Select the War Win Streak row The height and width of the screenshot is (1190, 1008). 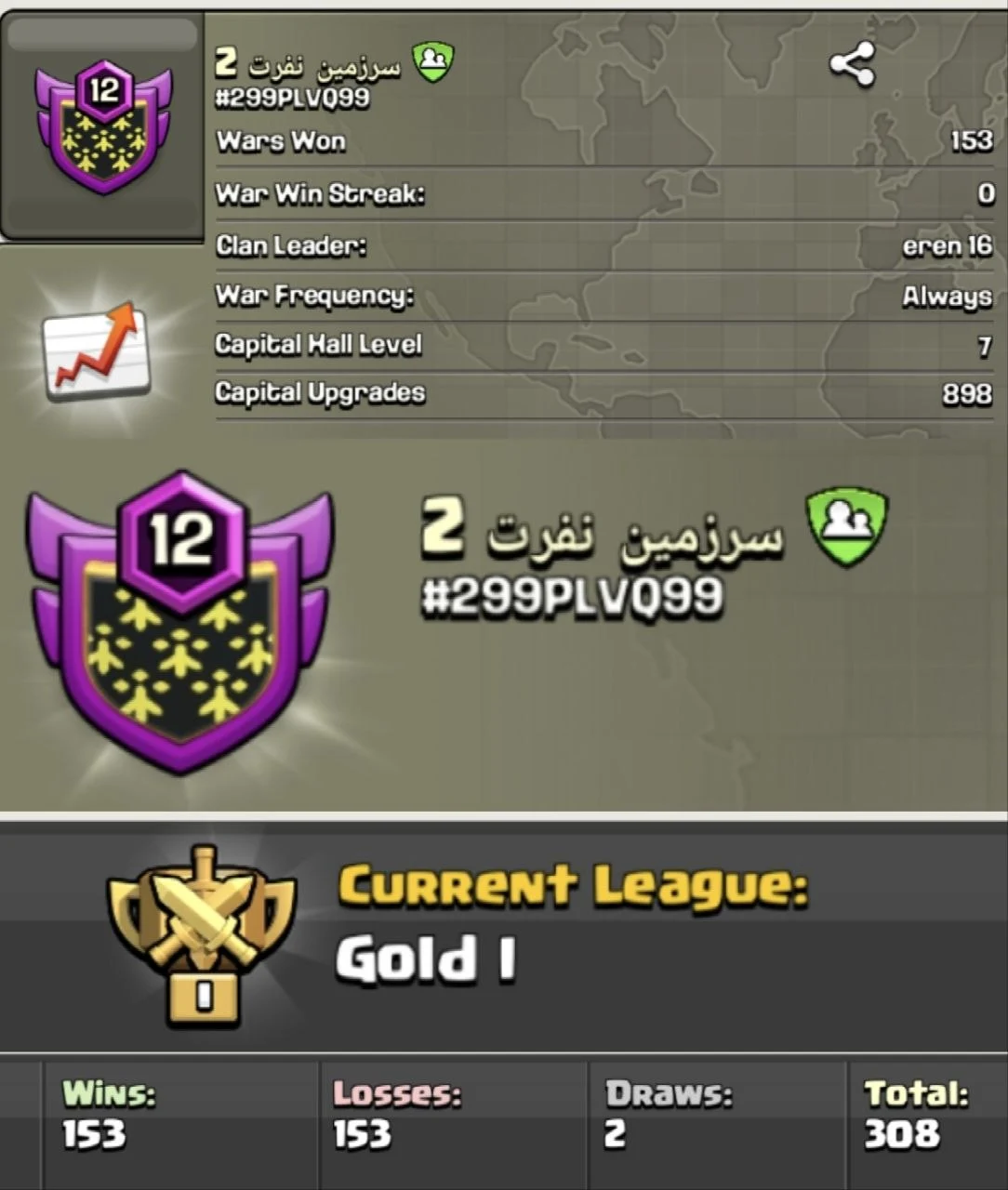click(x=604, y=193)
